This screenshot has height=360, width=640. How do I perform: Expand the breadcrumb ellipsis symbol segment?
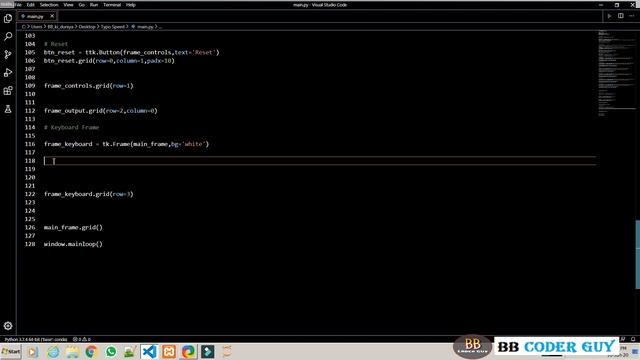click(x=160, y=27)
